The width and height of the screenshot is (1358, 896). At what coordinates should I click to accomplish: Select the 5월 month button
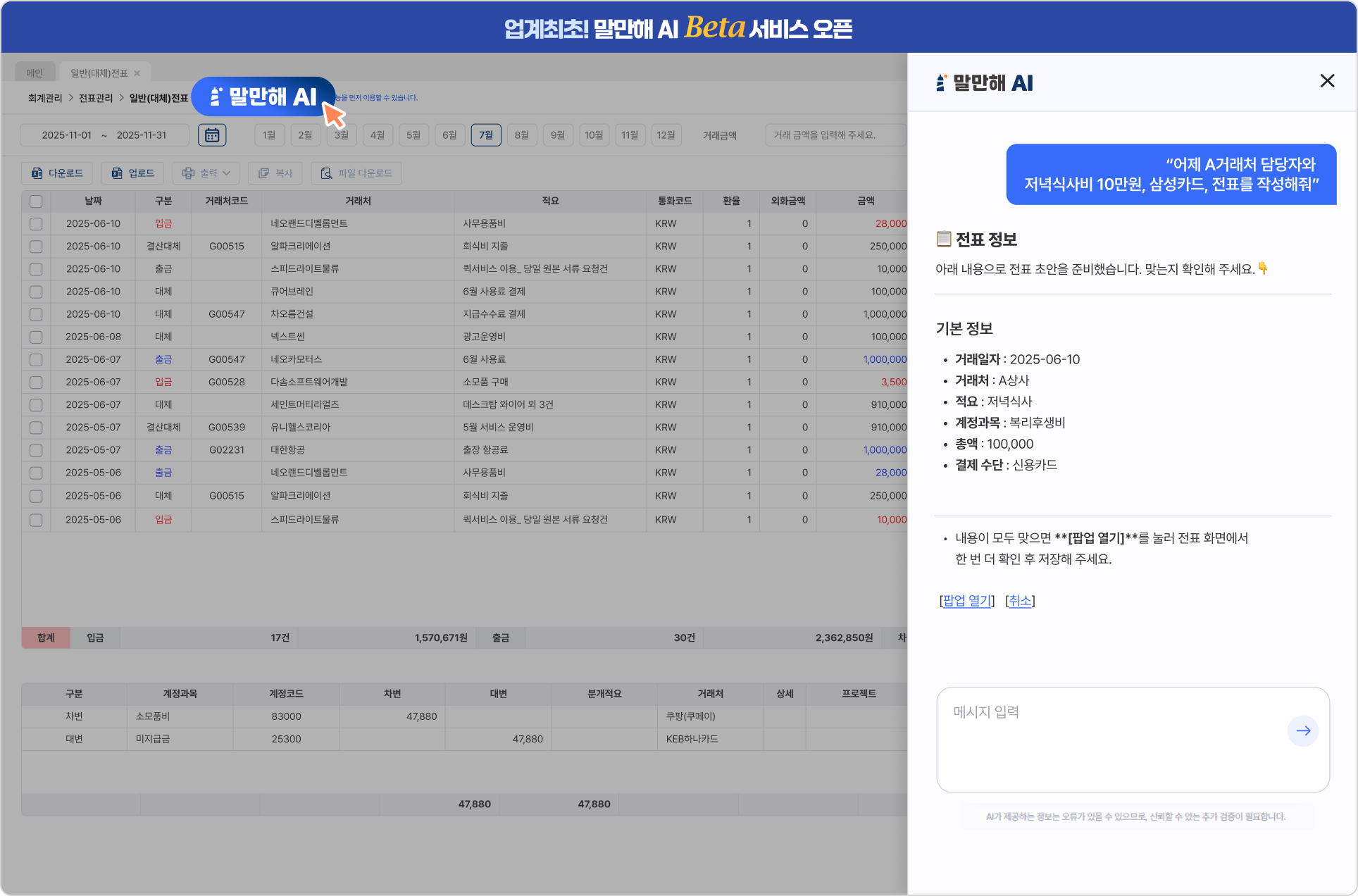pos(413,135)
